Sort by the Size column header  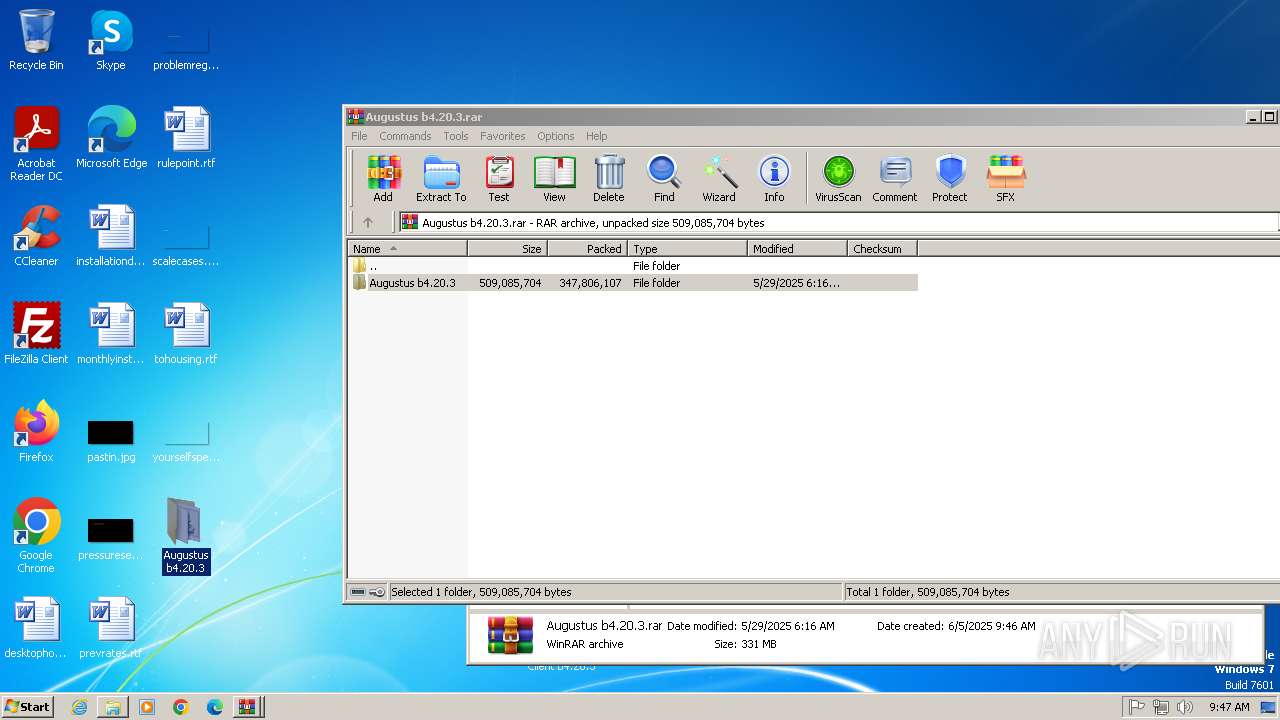508,249
